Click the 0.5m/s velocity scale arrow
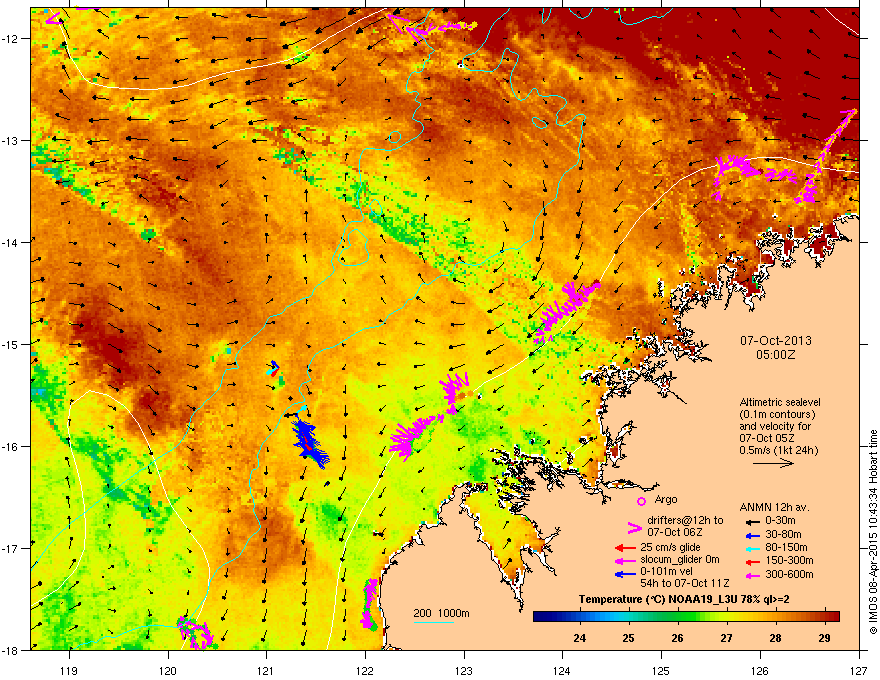 tap(773, 463)
